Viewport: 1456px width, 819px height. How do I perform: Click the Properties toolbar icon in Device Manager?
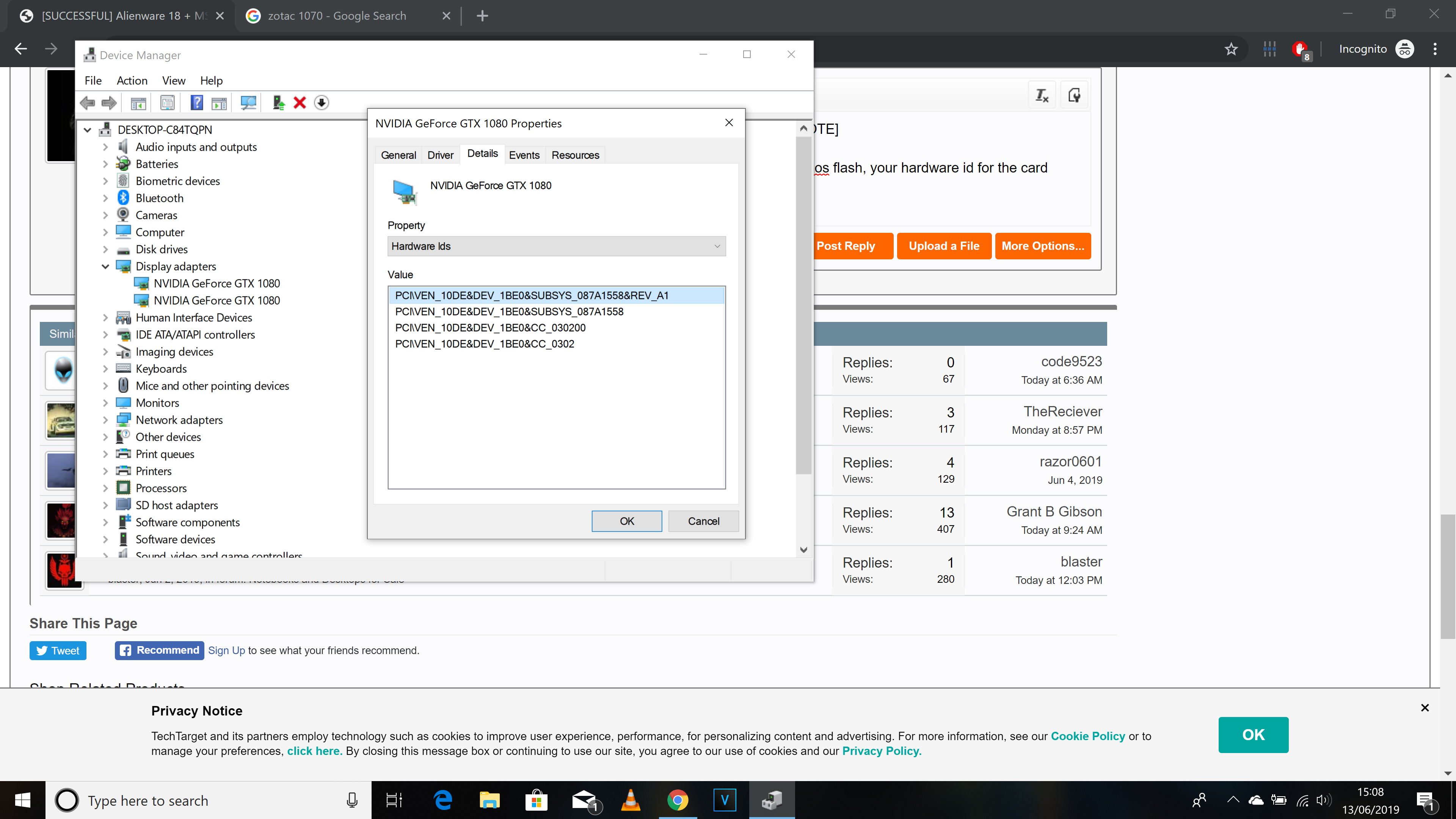167,103
